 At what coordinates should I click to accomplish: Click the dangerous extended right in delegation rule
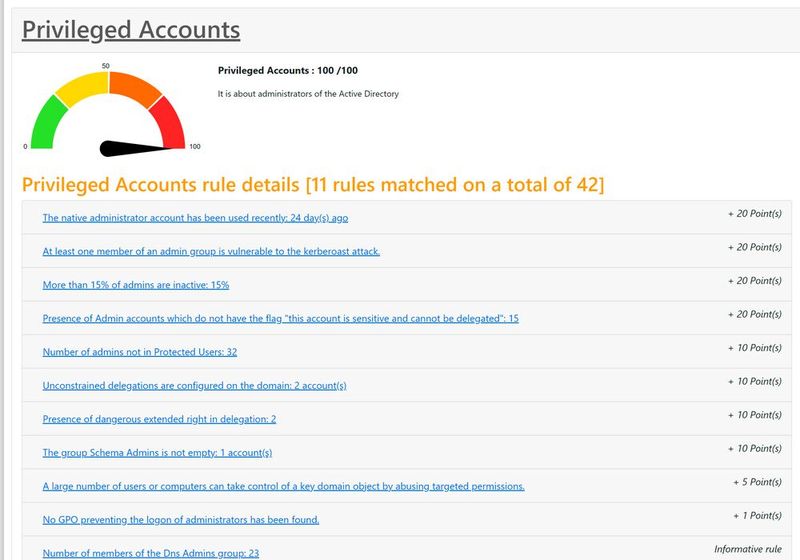point(159,419)
